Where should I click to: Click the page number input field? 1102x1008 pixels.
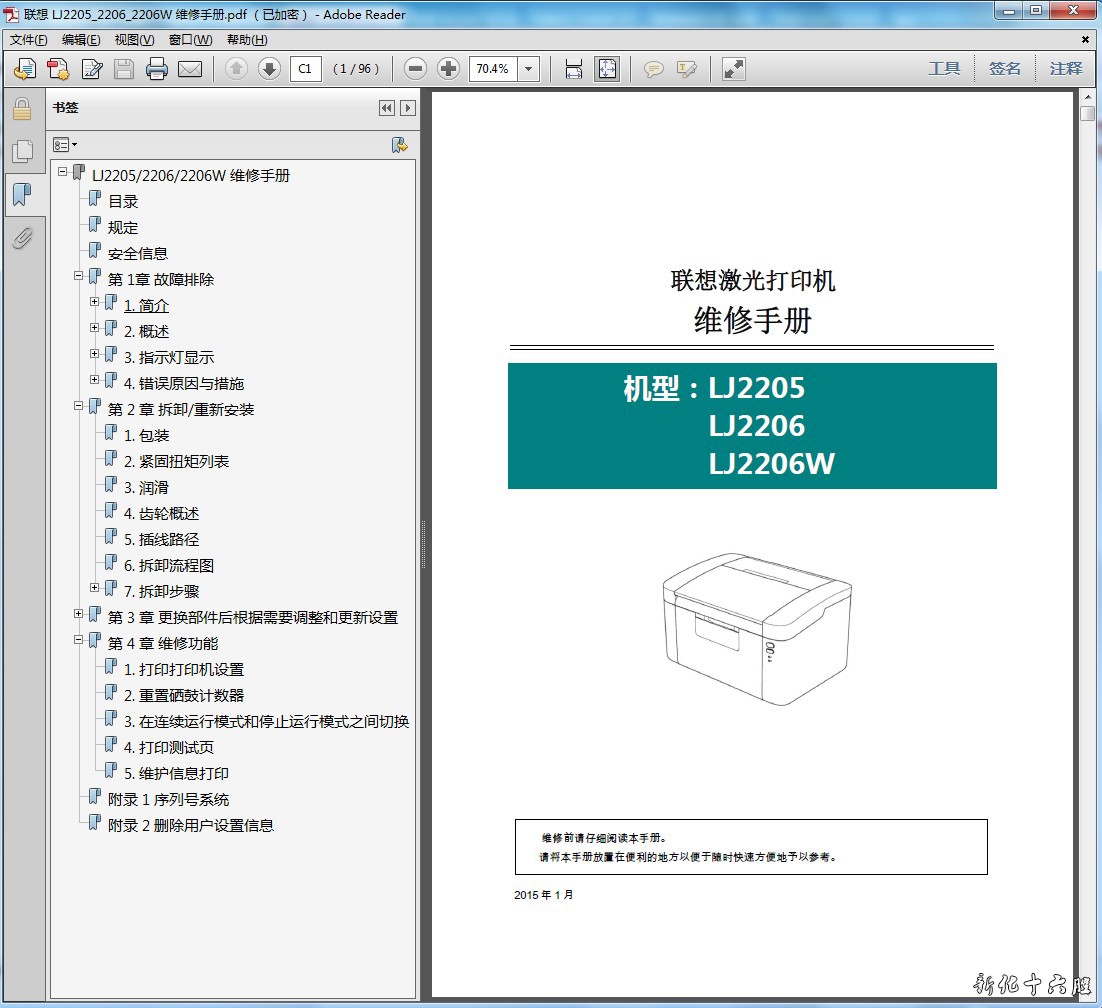[x=305, y=69]
